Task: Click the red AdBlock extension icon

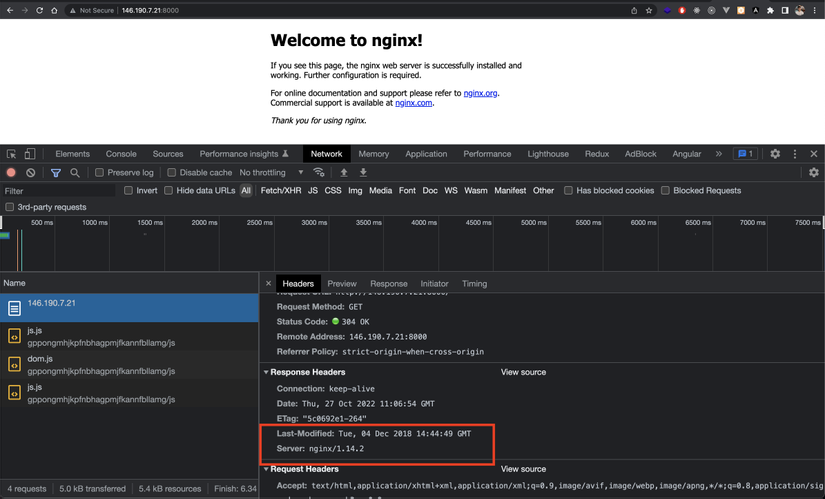Action: tap(682, 11)
